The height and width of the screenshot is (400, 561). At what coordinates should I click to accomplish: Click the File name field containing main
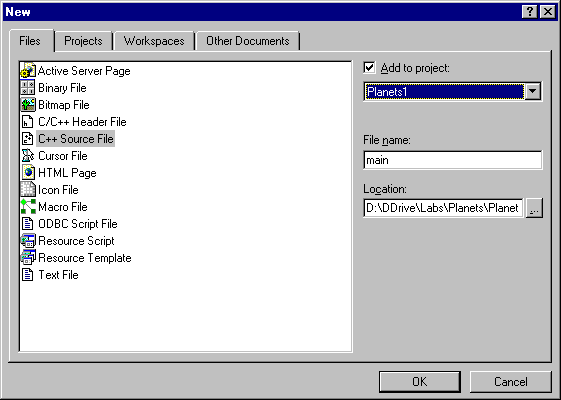point(453,160)
